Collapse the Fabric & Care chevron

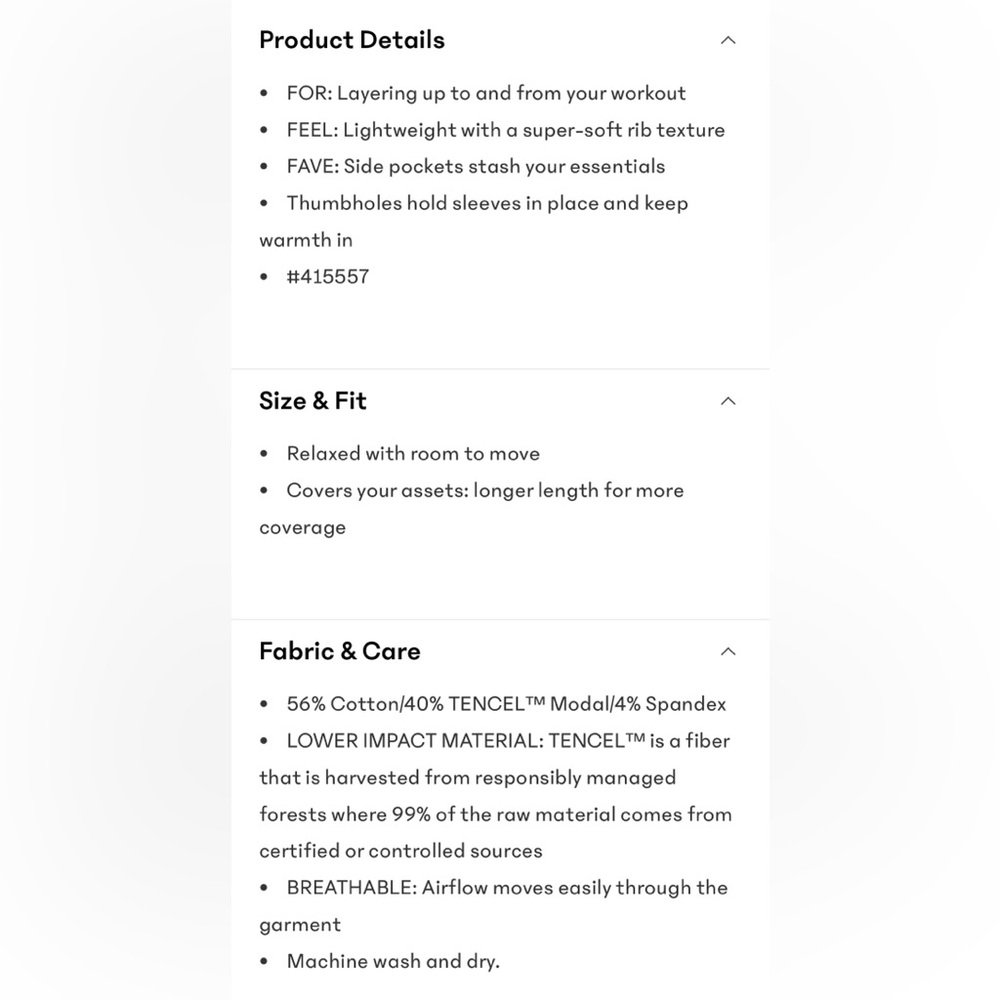pyautogui.click(x=728, y=652)
